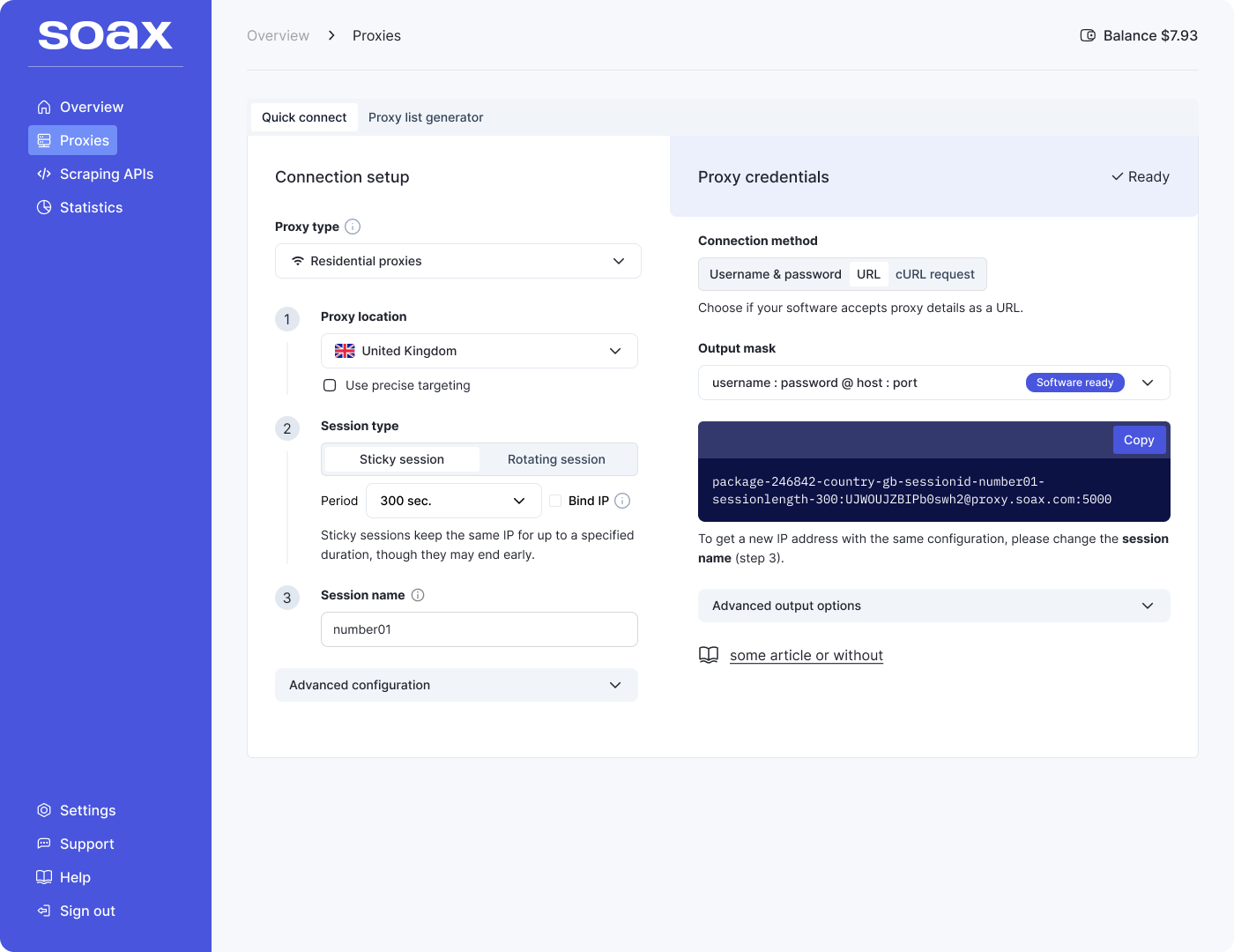
Task: Click the Scraping APIs code icon
Action: point(44,174)
